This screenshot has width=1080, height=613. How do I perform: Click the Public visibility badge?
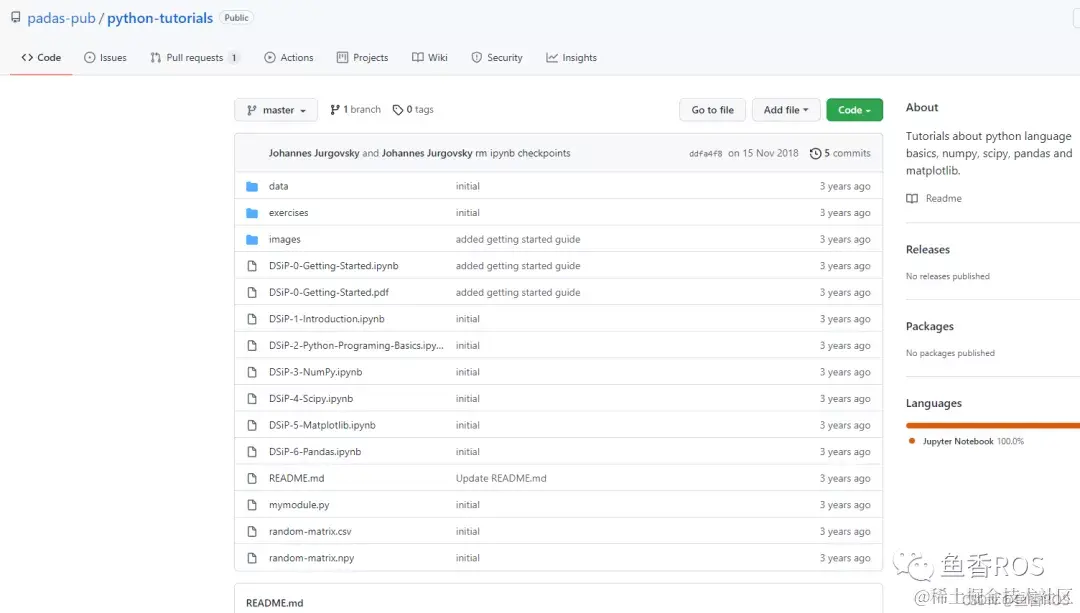[x=236, y=18]
